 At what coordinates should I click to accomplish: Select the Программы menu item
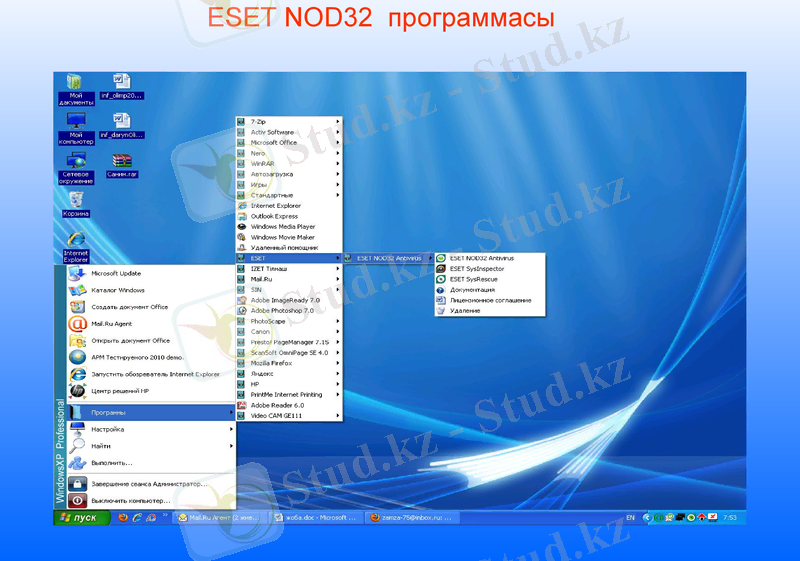coord(151,412)
